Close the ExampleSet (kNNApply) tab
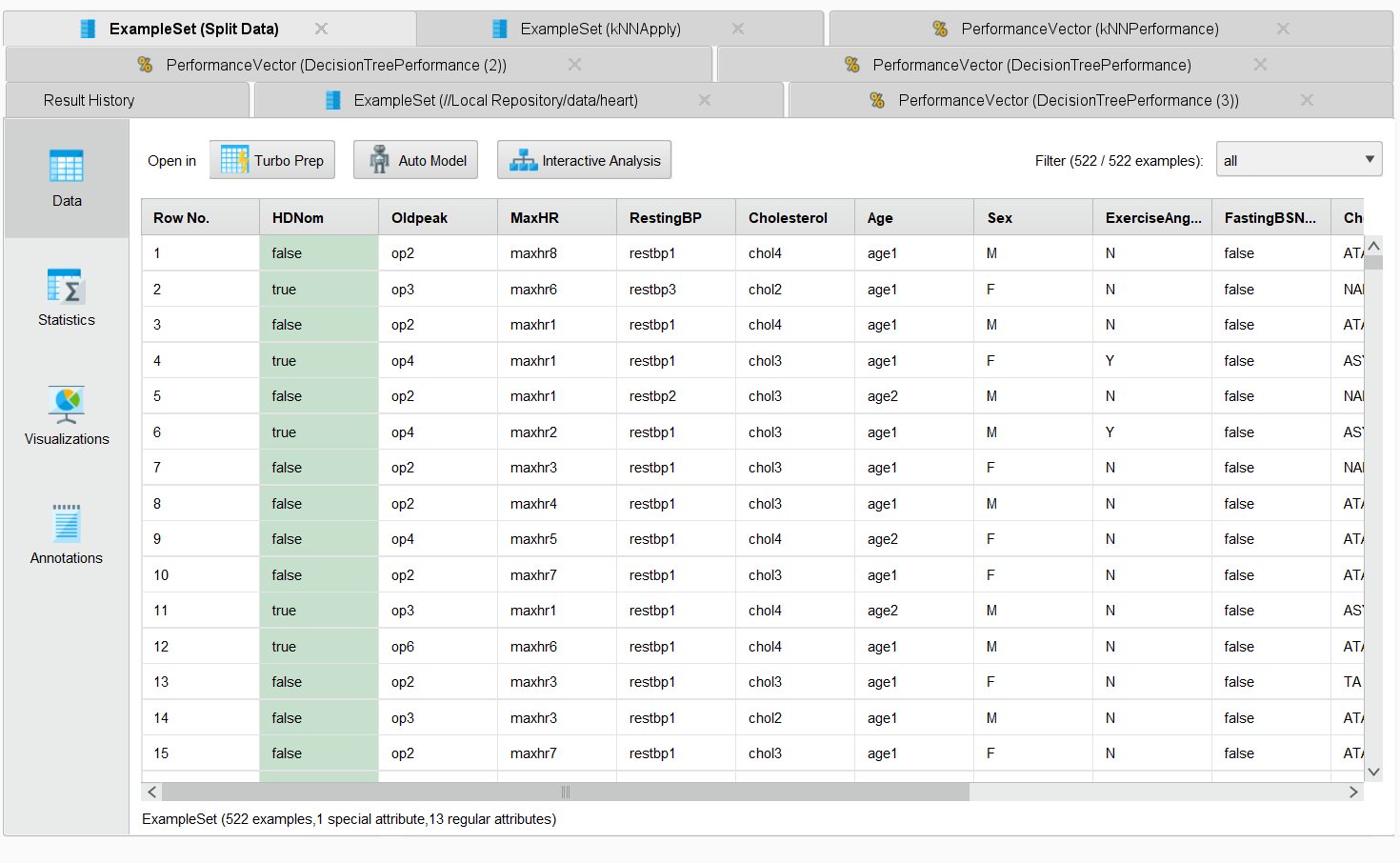The image size is (1400, 863). [738, 29]
